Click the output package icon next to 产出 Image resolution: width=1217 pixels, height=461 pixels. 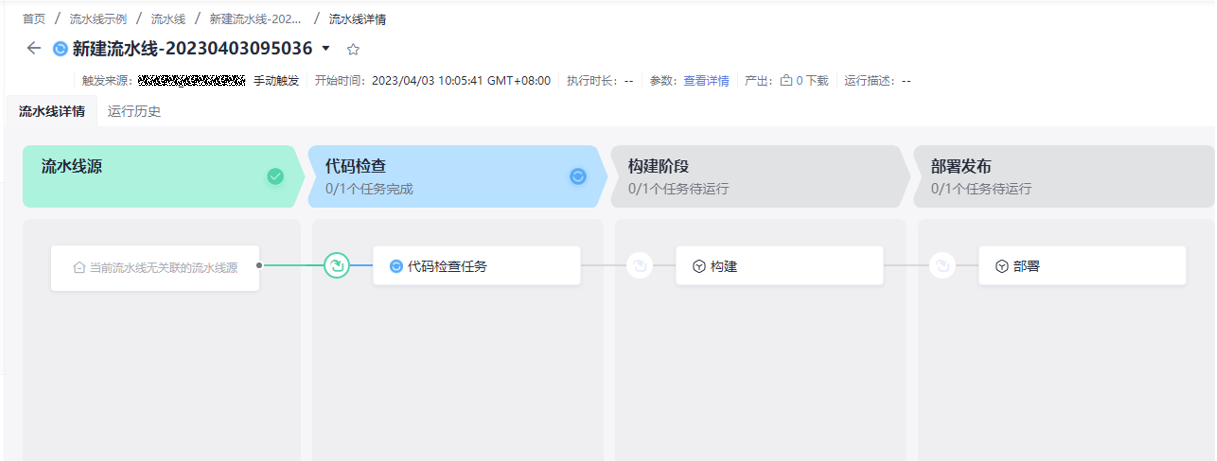[x=786, y=81]
